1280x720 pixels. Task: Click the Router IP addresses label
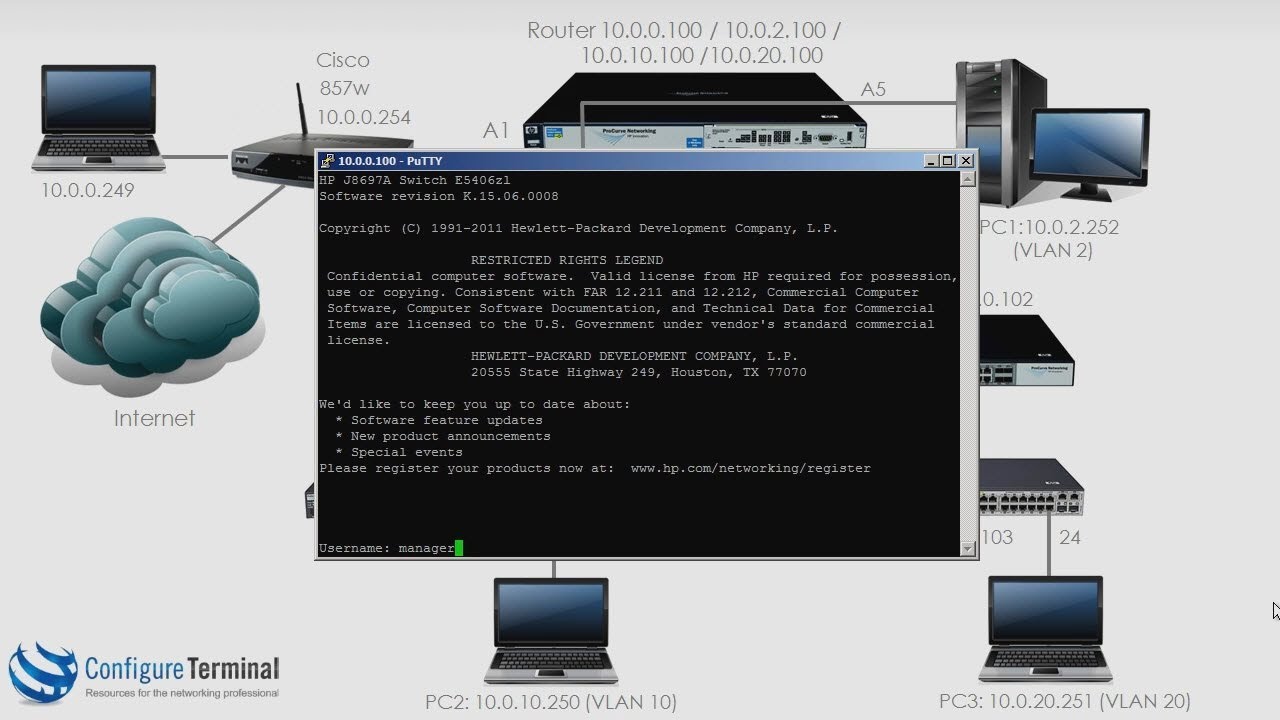tap(686, 43)
